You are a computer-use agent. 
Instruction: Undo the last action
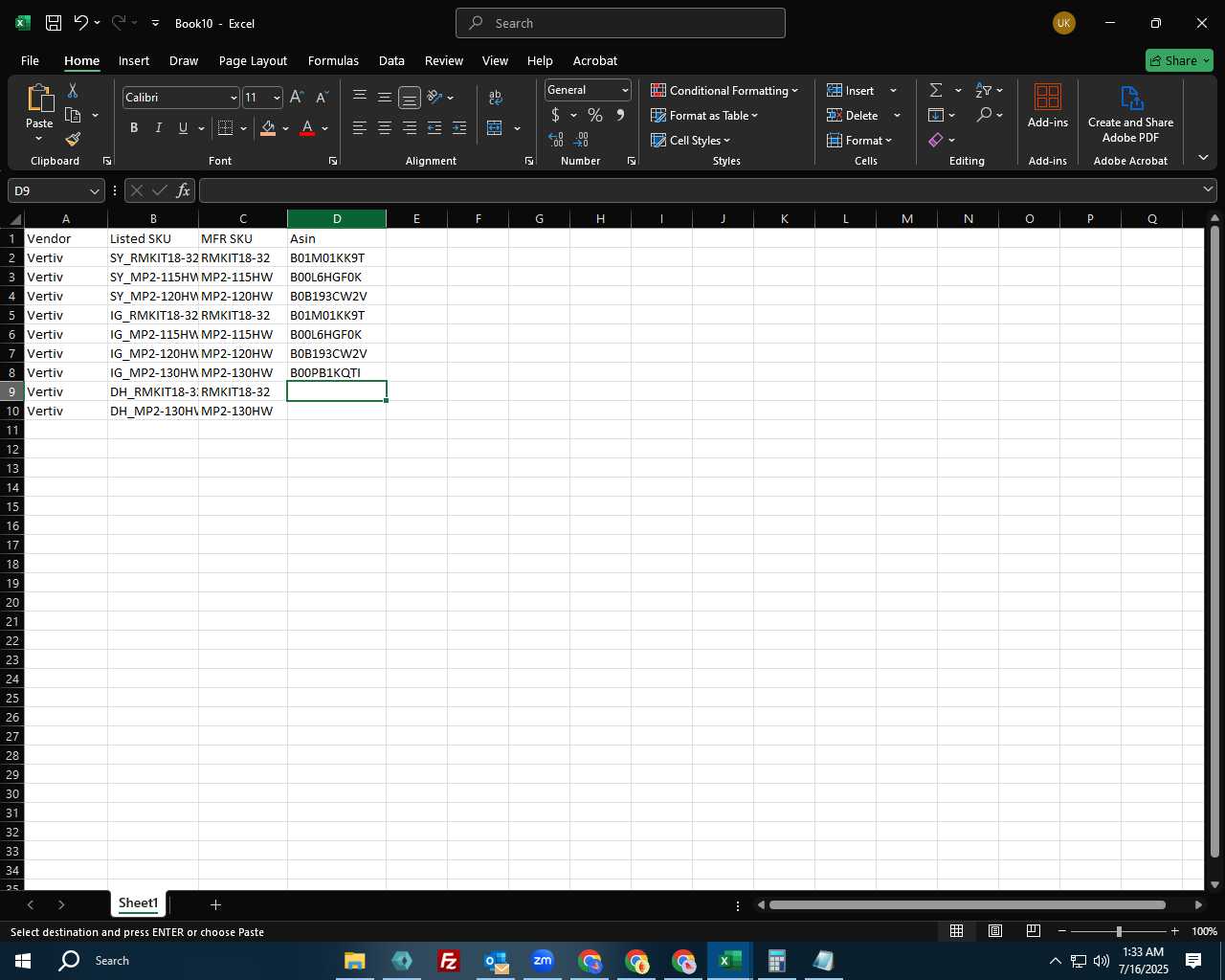click(80, 23)
